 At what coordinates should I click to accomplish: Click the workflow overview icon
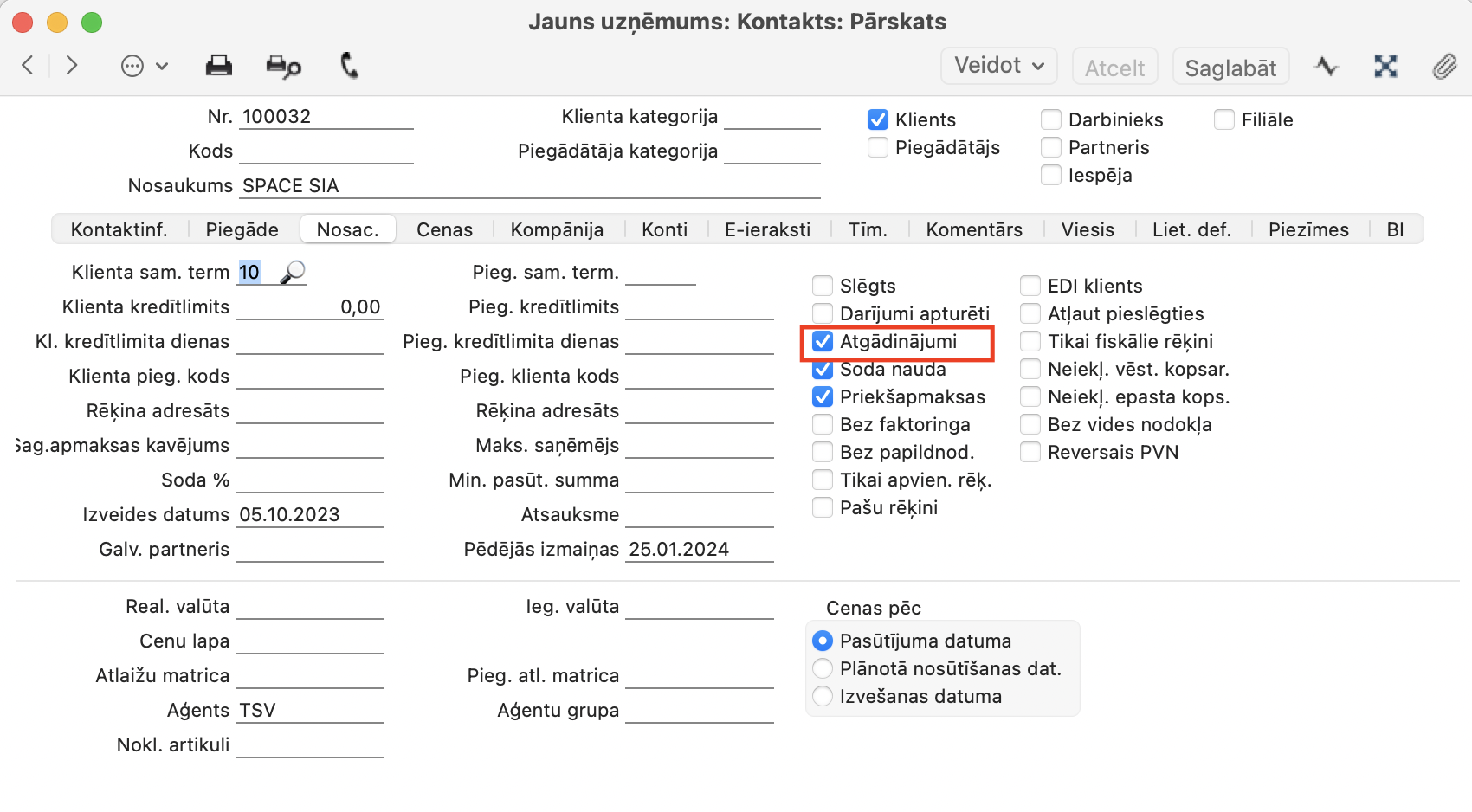(1385, 67)
